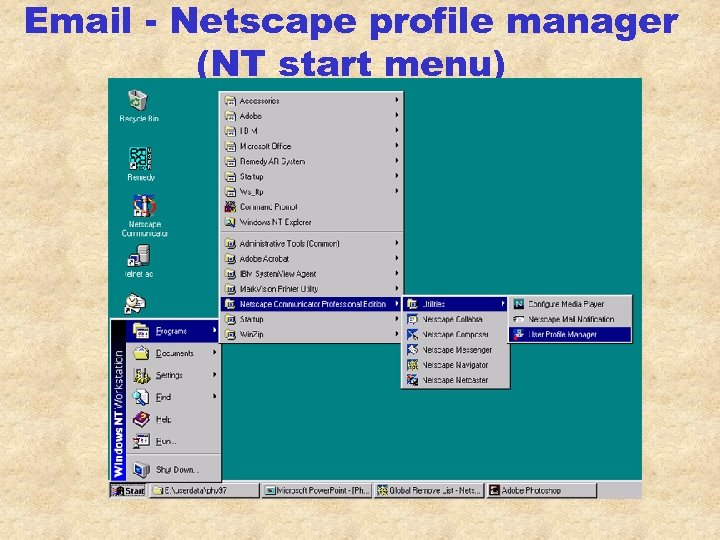Switch to E:\userdata taskbar window
The image size is (720, 540).
(x=204, y=490)
